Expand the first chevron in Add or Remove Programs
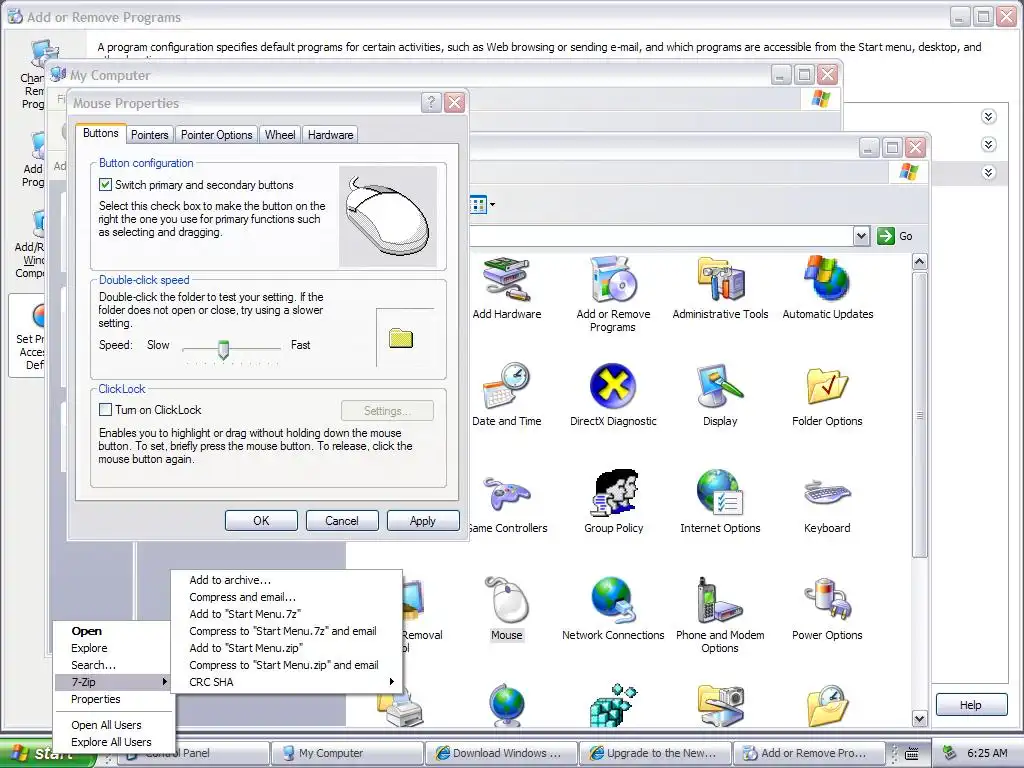The height and width of the screenshot is (768, 1024). click(x=988, y=117)
